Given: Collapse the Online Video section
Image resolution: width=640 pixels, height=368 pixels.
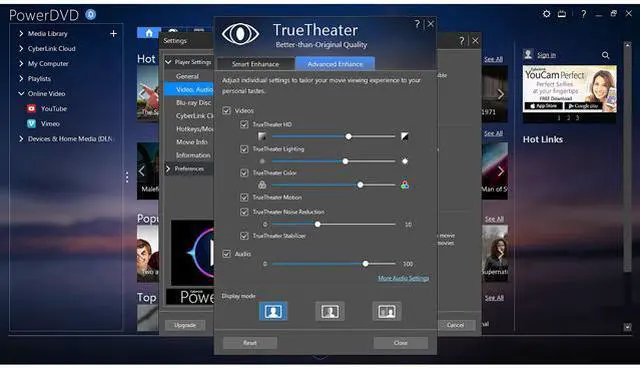Looking at the screenshot, I should tap(21, 93).
